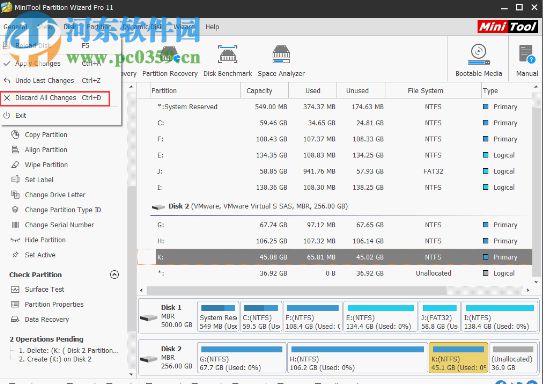
Task: Click C:(NTFS) block on Disk 1 map
Action: [x=261, y=317]
